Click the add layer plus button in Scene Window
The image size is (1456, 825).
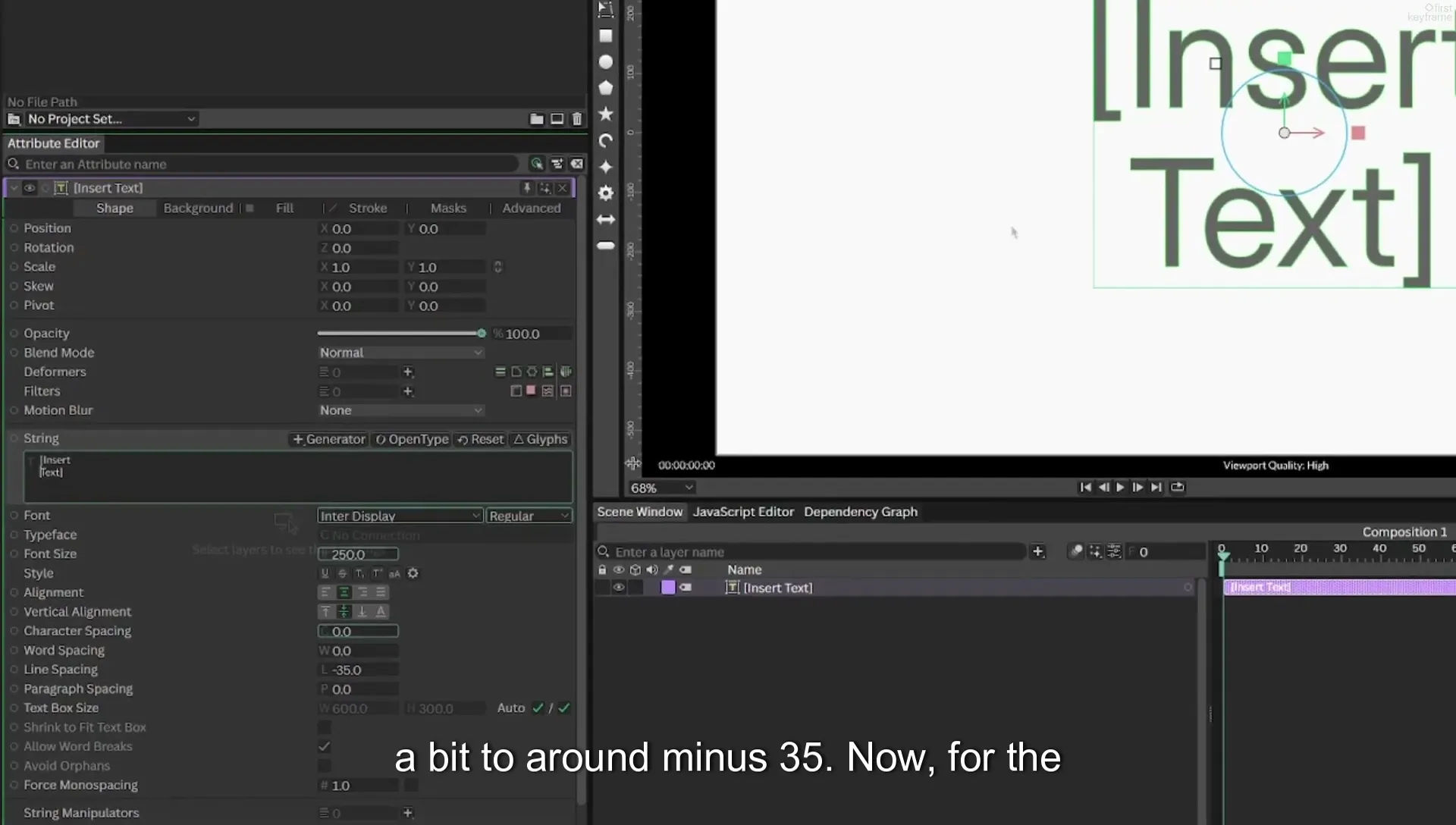pos(1038,551)
